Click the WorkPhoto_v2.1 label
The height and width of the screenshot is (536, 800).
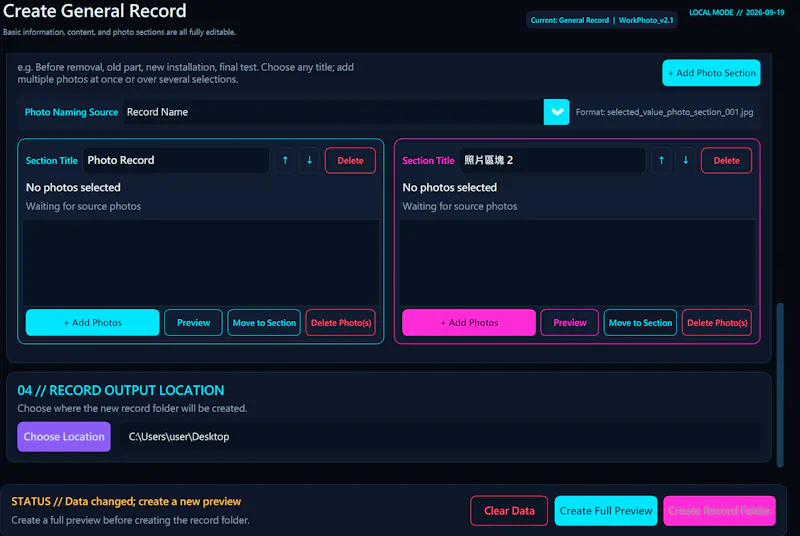click(646, 20)
